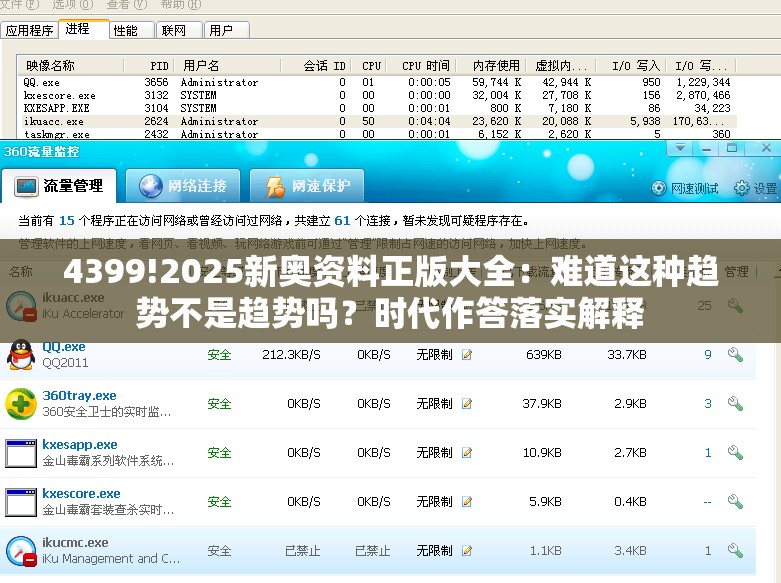
Task: Open the kxesapp.exe name link in 360 list
Action: coord(80,444)
